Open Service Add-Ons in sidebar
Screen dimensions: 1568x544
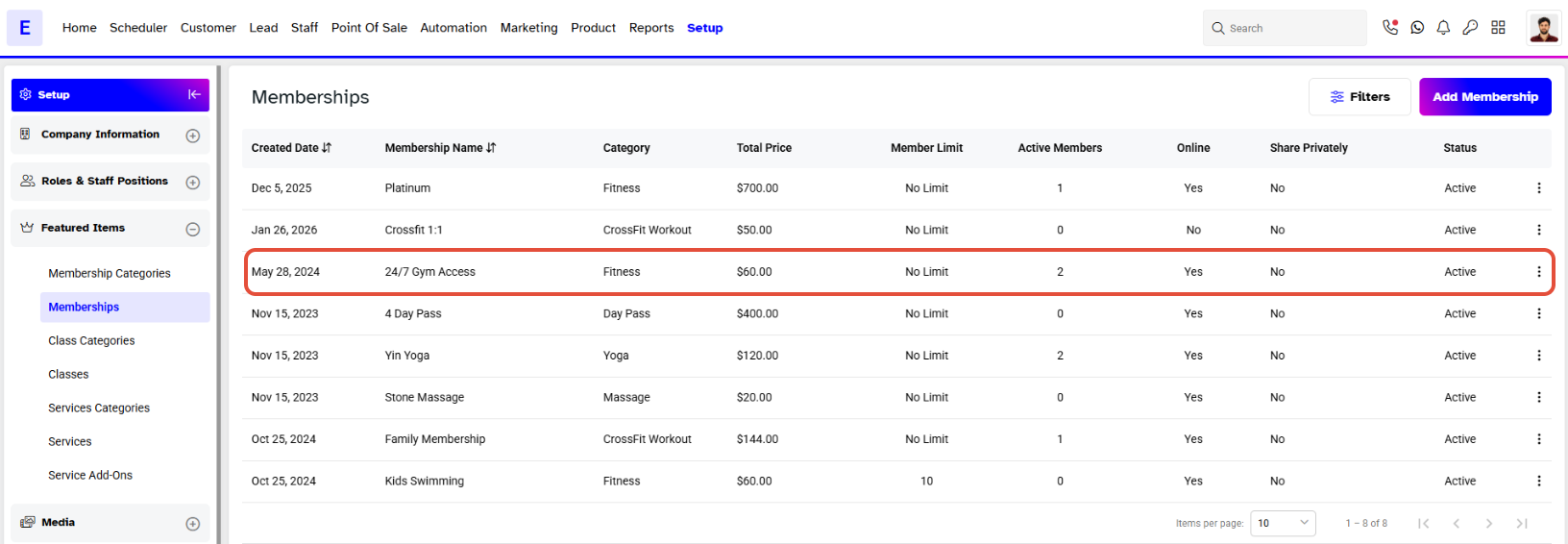pos(90,475)
